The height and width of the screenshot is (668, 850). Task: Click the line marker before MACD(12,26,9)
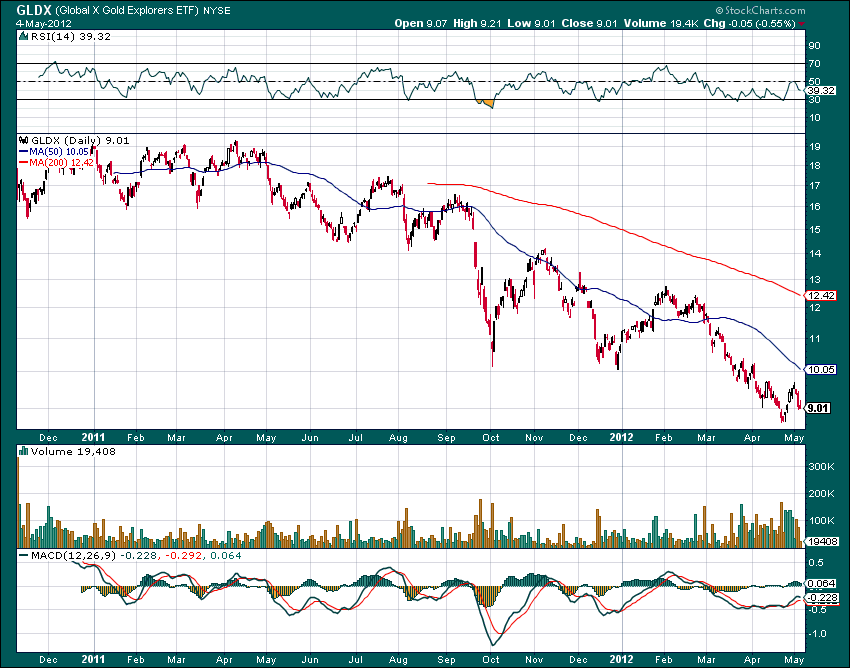(x=23, y=555)
